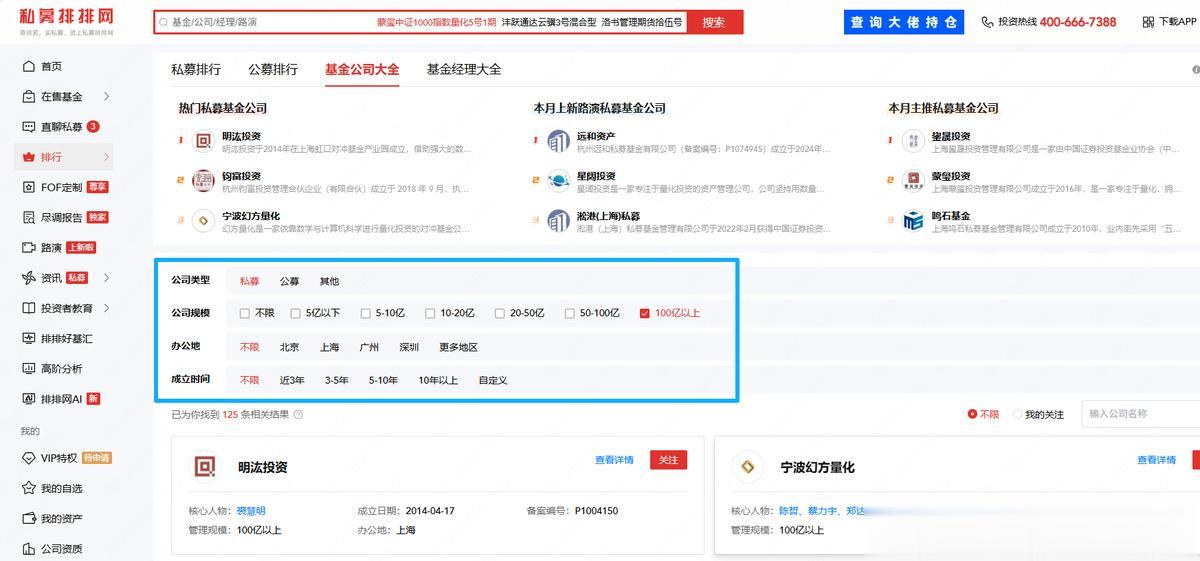The image size is (1200, 561).
Task: Open 首页 home icon in sidebar
Action: [28, 66]
